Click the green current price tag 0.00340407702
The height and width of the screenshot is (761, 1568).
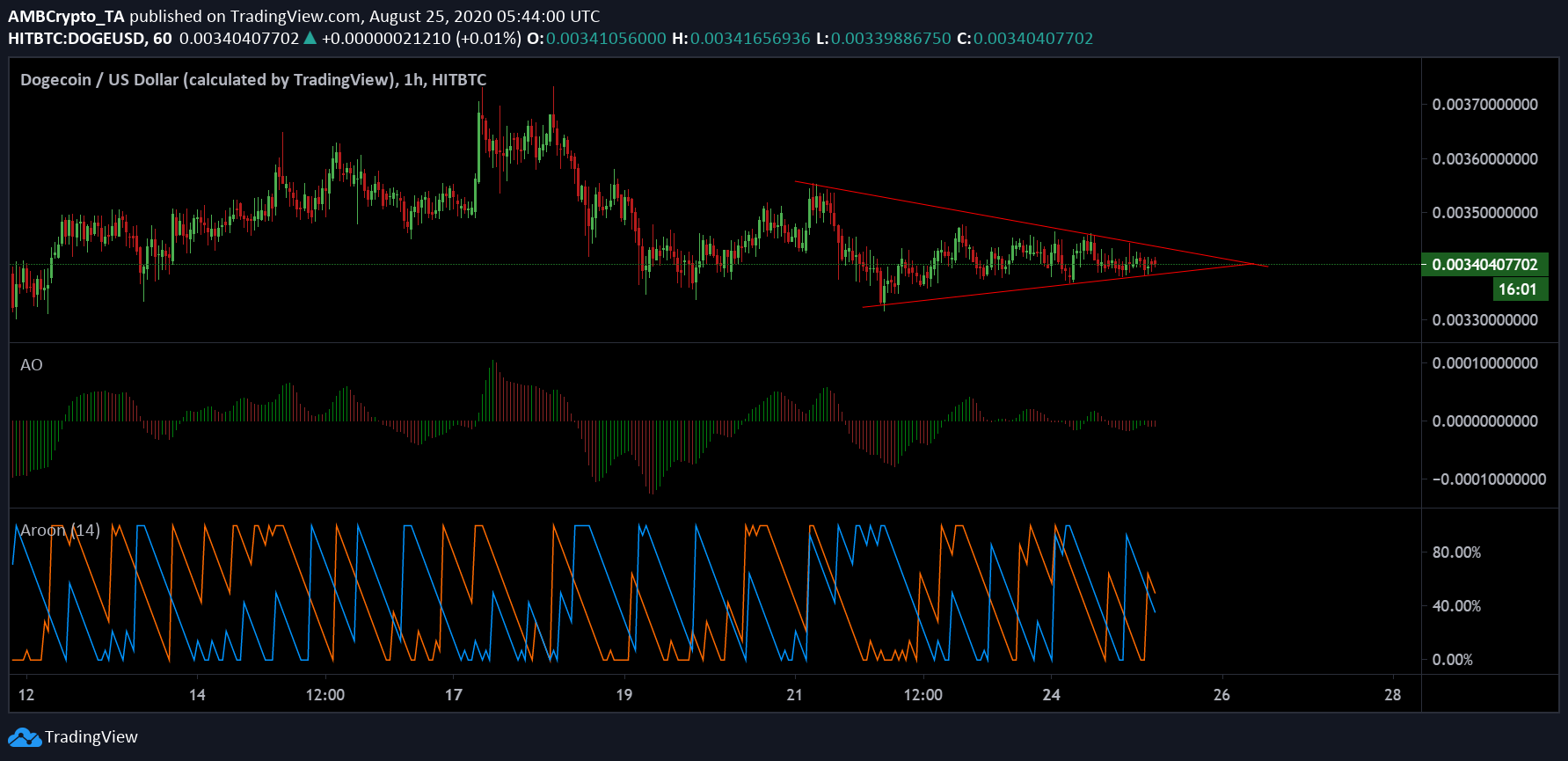click(1484, 265)
